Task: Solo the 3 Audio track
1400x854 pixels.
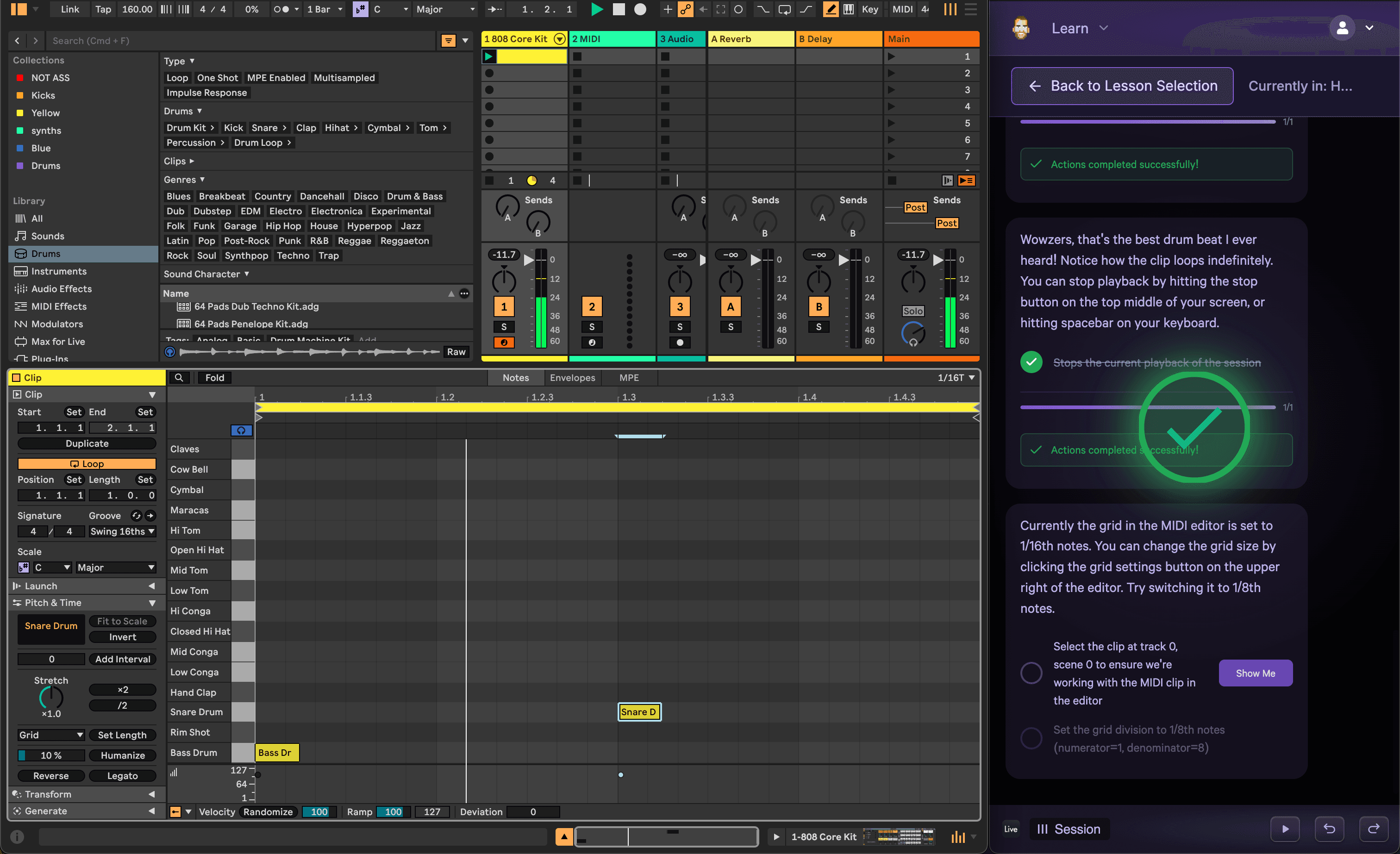Action: pos(679,327)
